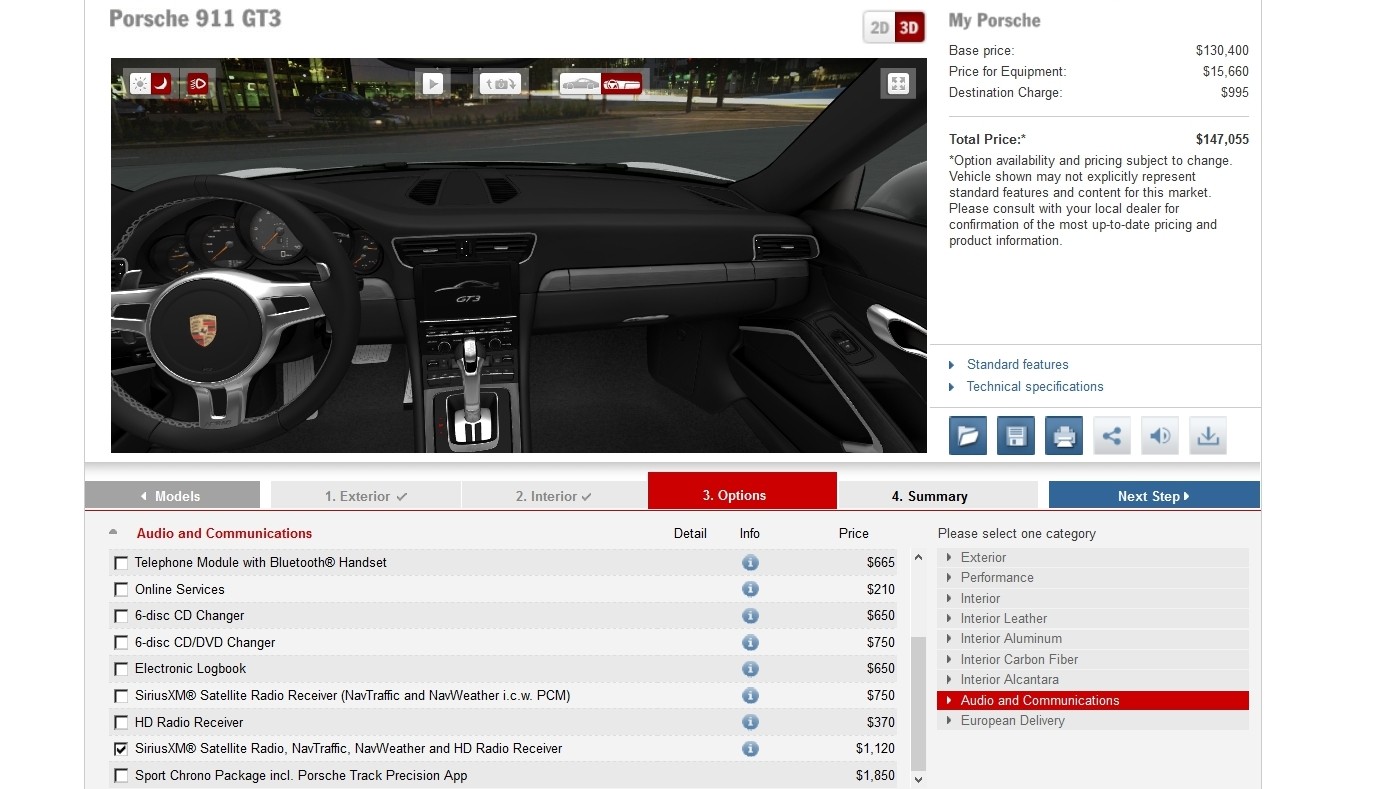Click the options list scrollbar thumb
Viewport: 1381px width, 789px height.
(918, 702)
